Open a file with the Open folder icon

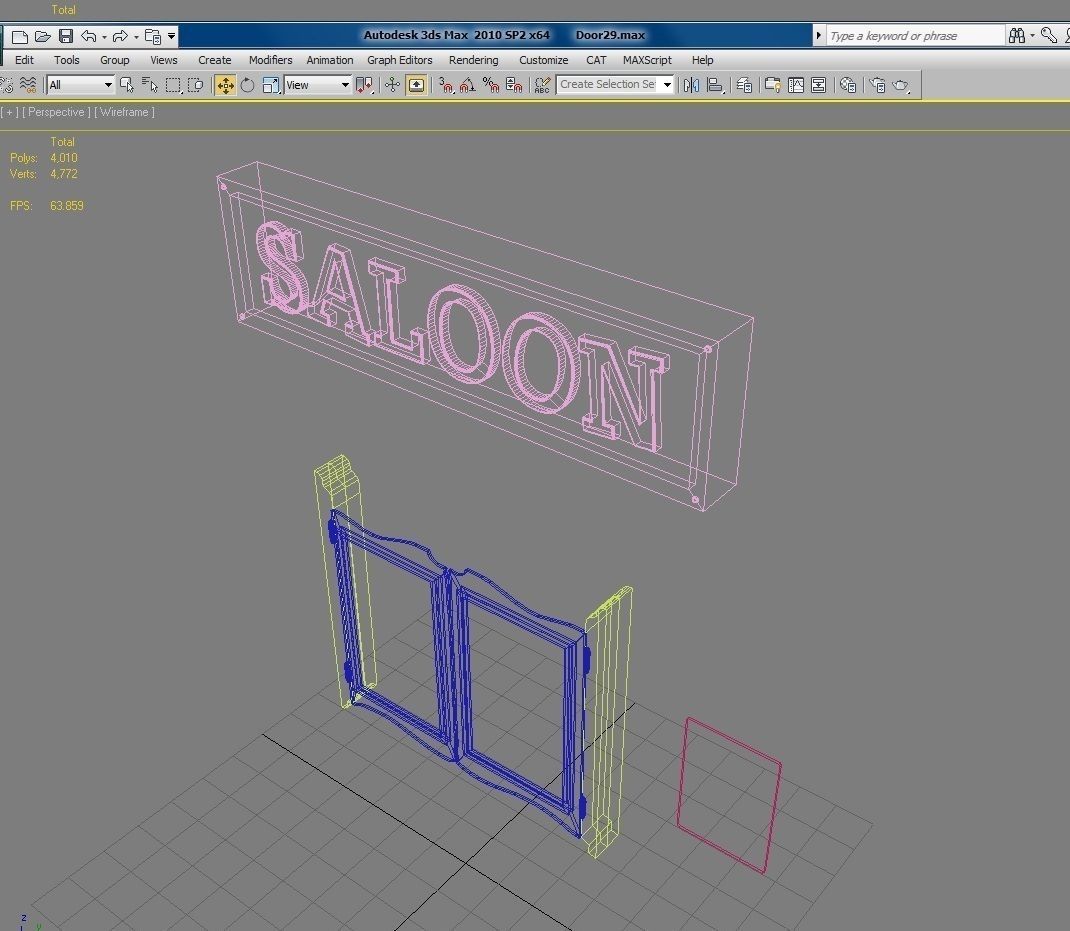(42, 36)
